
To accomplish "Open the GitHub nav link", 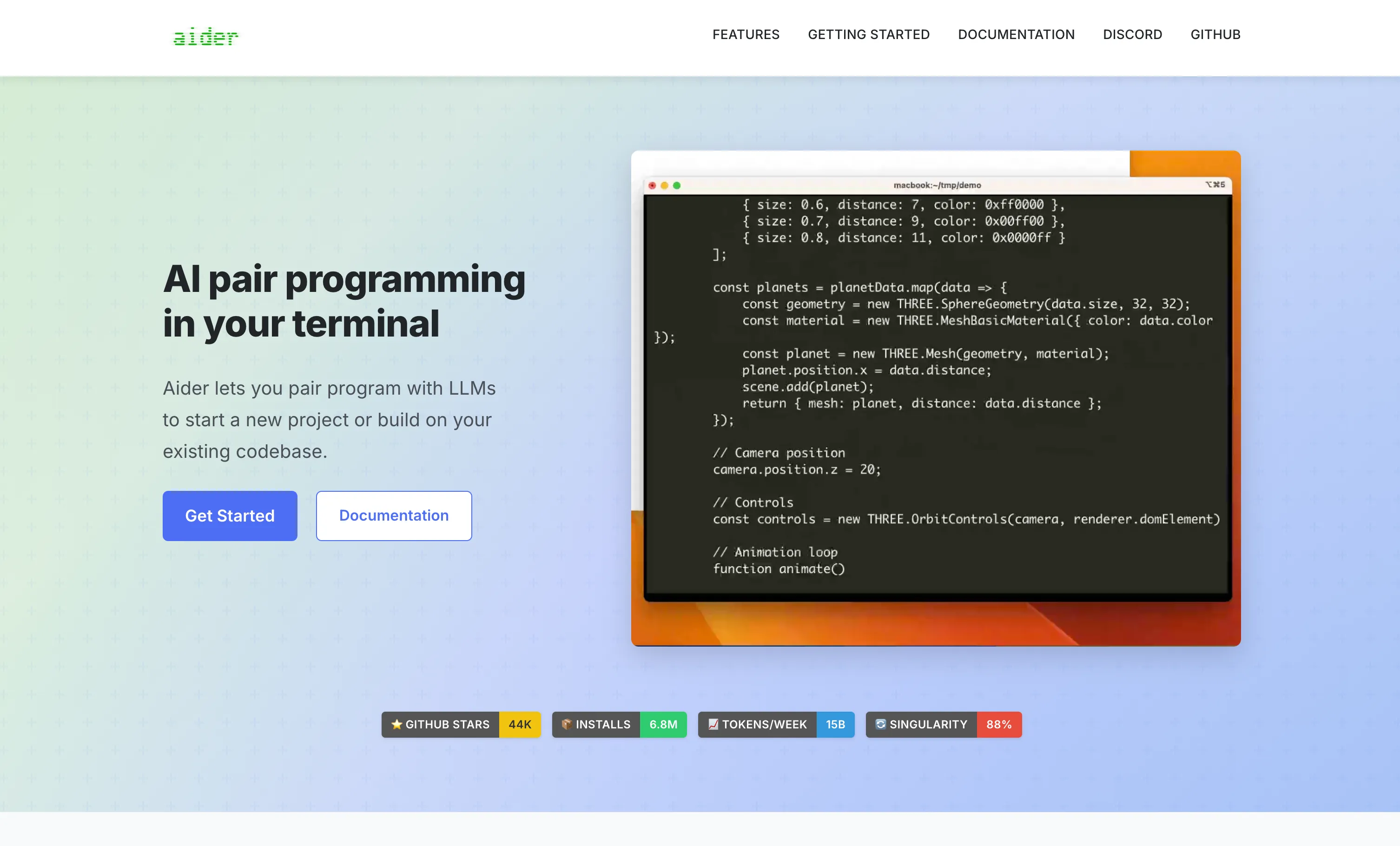I will click(x=1215, y=35).
